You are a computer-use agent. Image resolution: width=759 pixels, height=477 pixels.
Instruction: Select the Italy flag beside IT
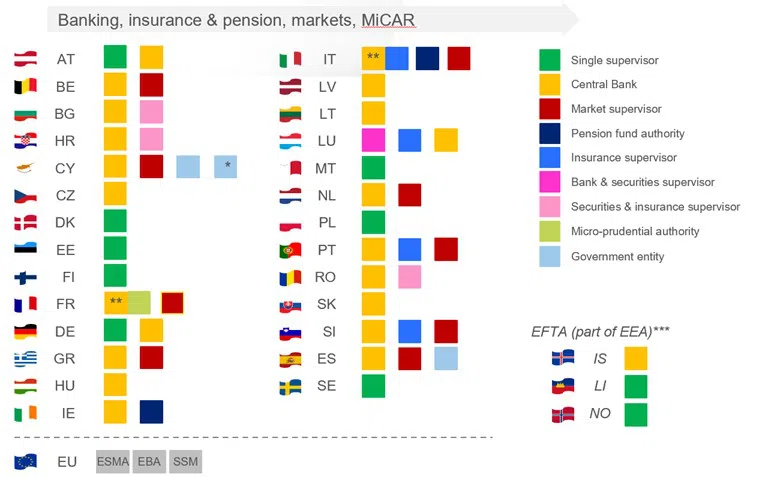(290, 60)
